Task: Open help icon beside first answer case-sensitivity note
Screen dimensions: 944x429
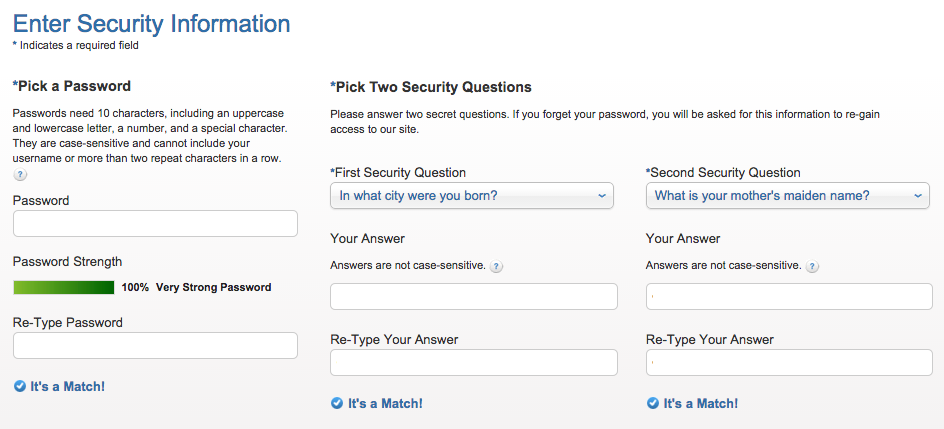Action: pos(496,266)
